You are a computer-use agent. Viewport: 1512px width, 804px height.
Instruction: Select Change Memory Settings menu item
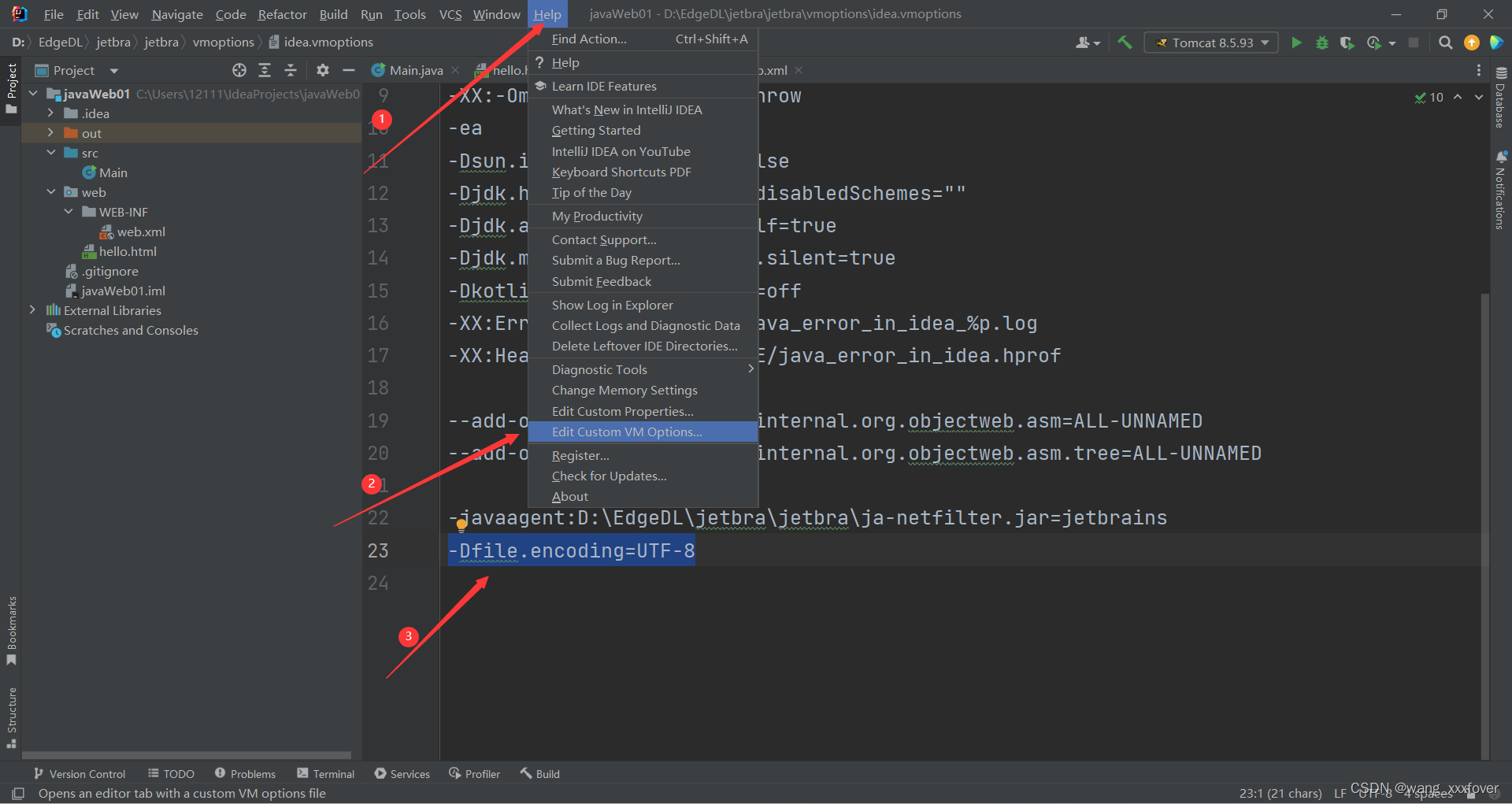tap(643, 390)
